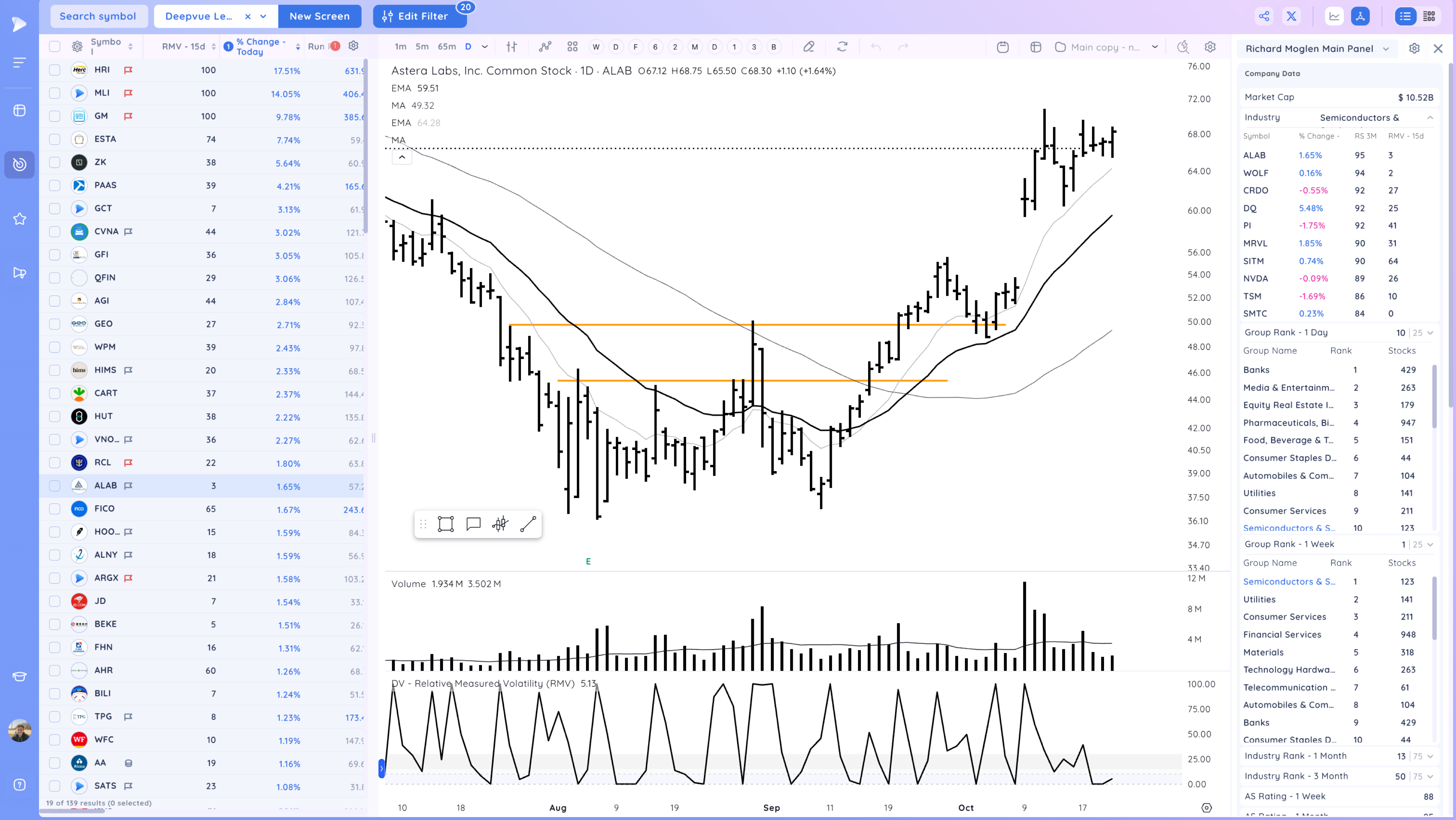Click the chart type bars icon
Screen dimensions: 1456x820
click(x=511, y=47)
